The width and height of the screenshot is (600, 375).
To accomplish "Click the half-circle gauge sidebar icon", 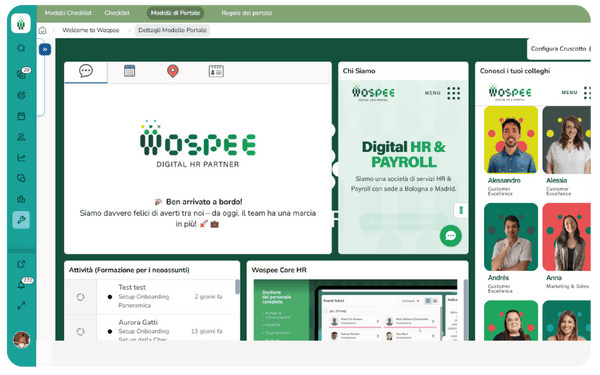I will (21, 95).
